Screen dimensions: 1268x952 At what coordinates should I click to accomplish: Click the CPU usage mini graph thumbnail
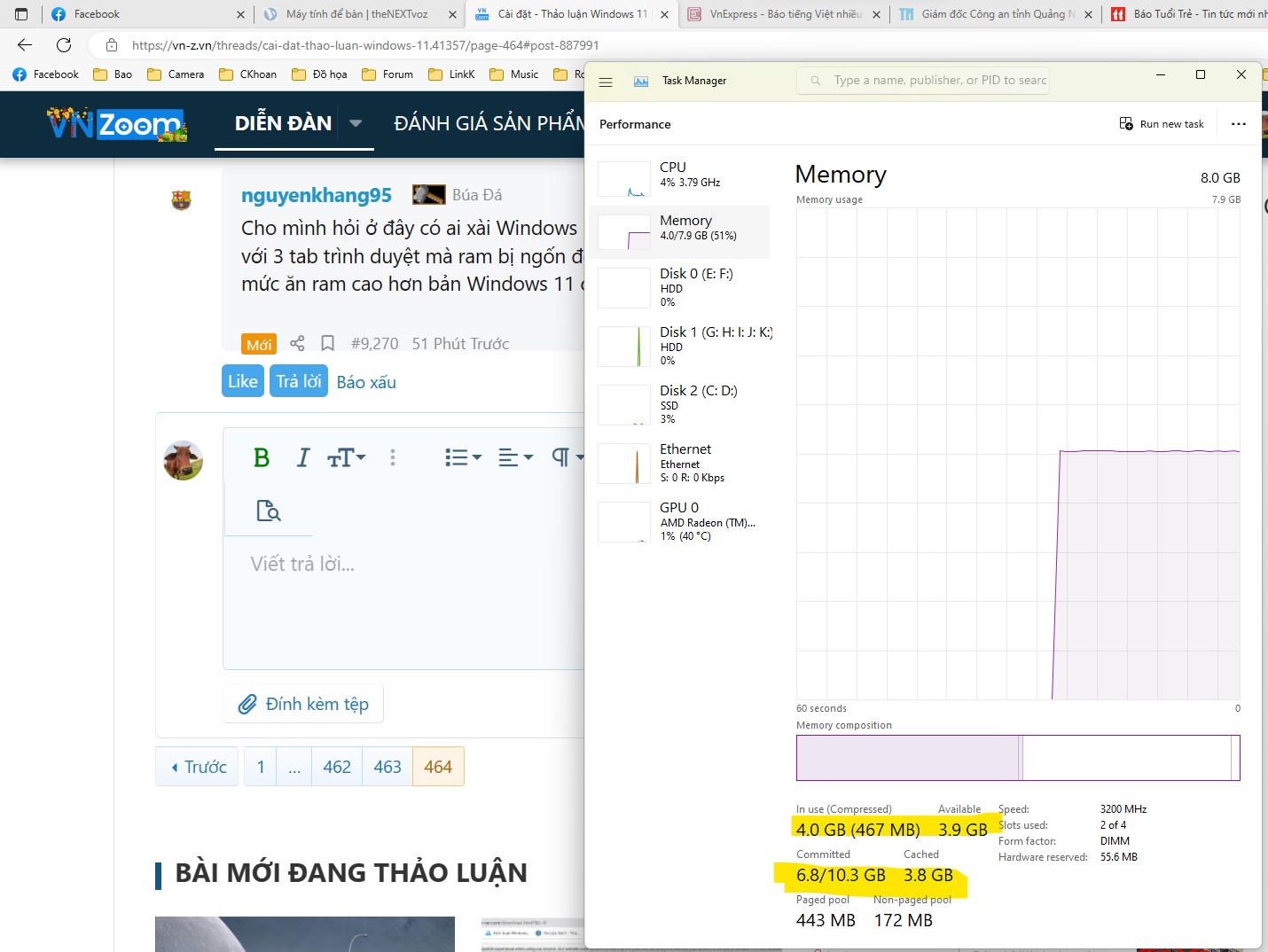coord(624,179)
